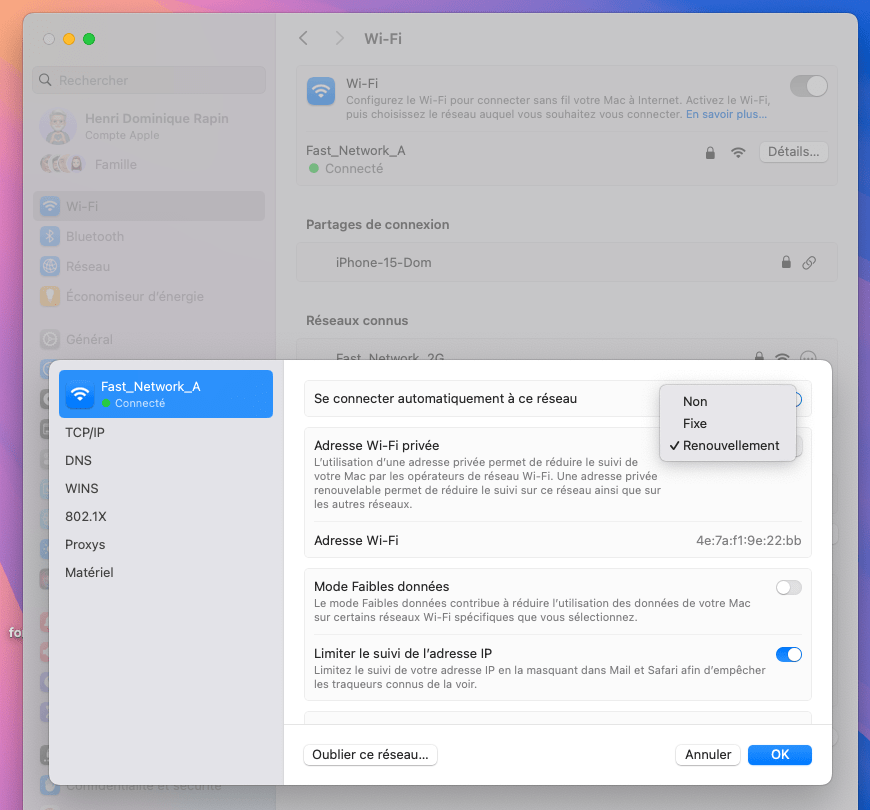Select the Renouvellement option
The image size is (870, 810).
(x=730, y=445)
